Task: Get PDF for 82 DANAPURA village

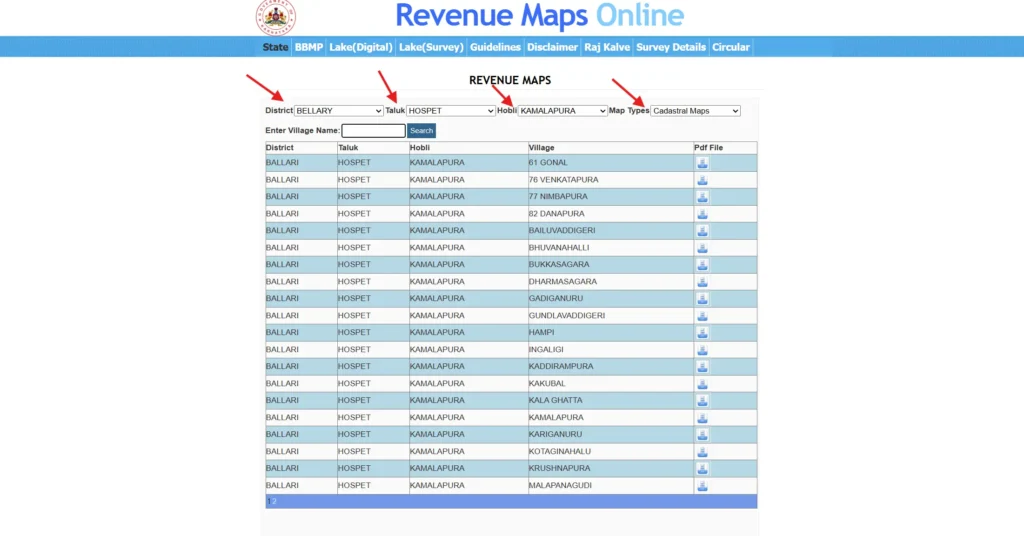Action: pyautogui.click(x=702, y=214)
